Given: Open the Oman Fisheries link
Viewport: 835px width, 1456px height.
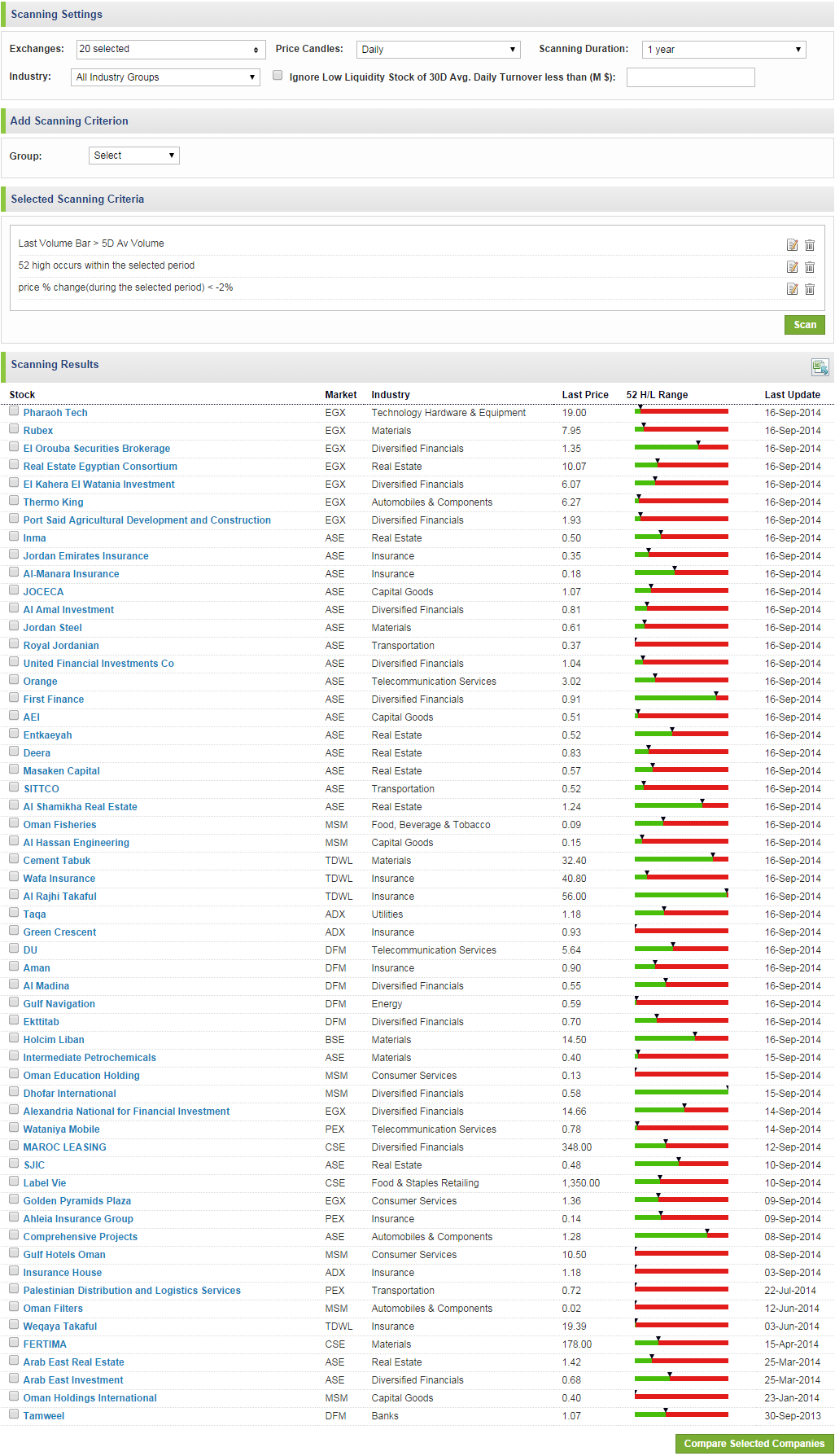Looking at the screenshot, I should point(59,825).
